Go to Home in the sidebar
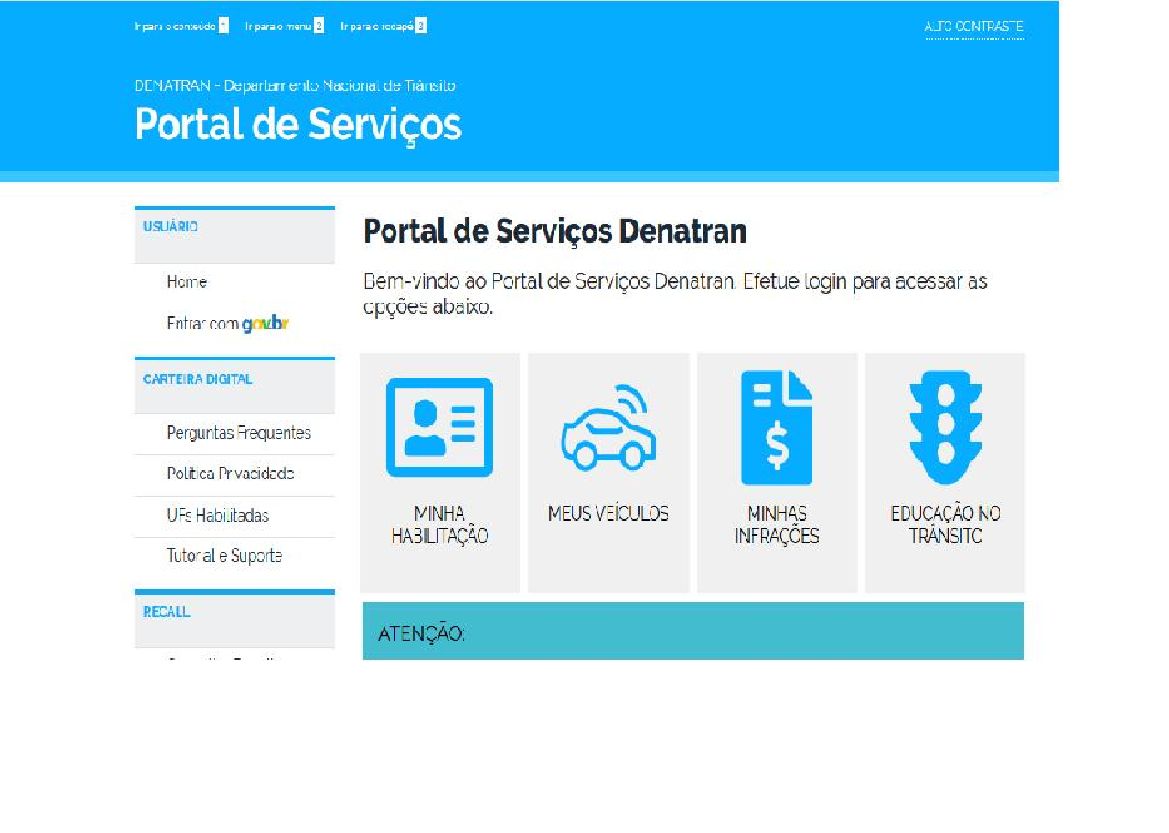The height and width of the screenshot is (833, 1169). (187, 282)
